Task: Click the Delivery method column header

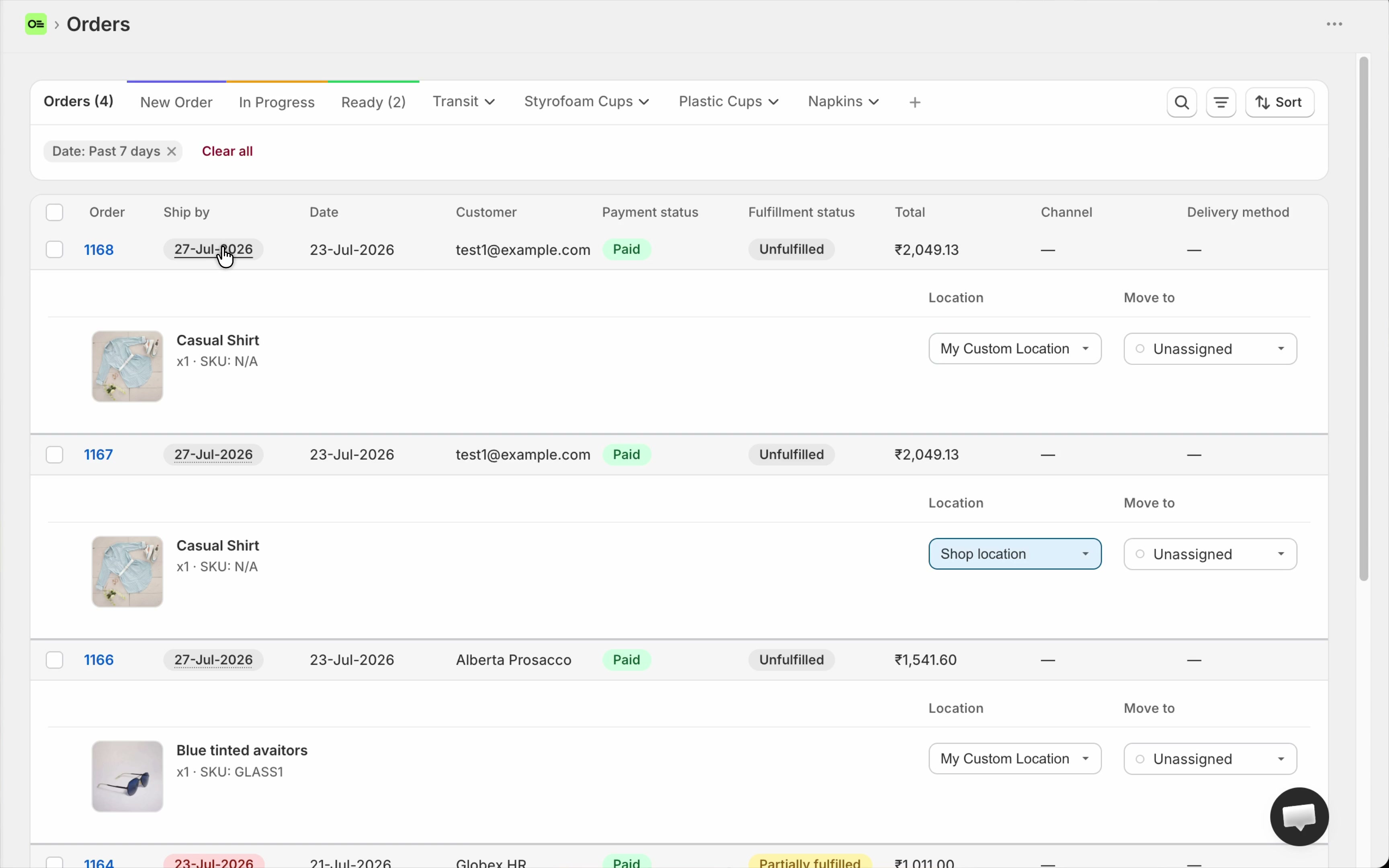Action: pyautogui.click(x=1238, y=213)
